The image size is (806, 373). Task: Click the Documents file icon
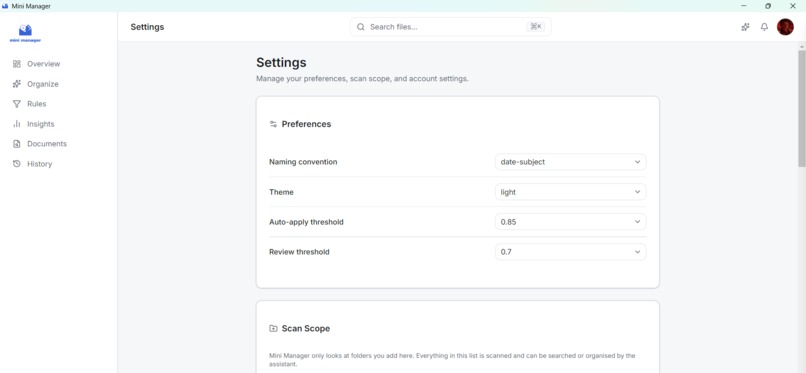(17, 144)
